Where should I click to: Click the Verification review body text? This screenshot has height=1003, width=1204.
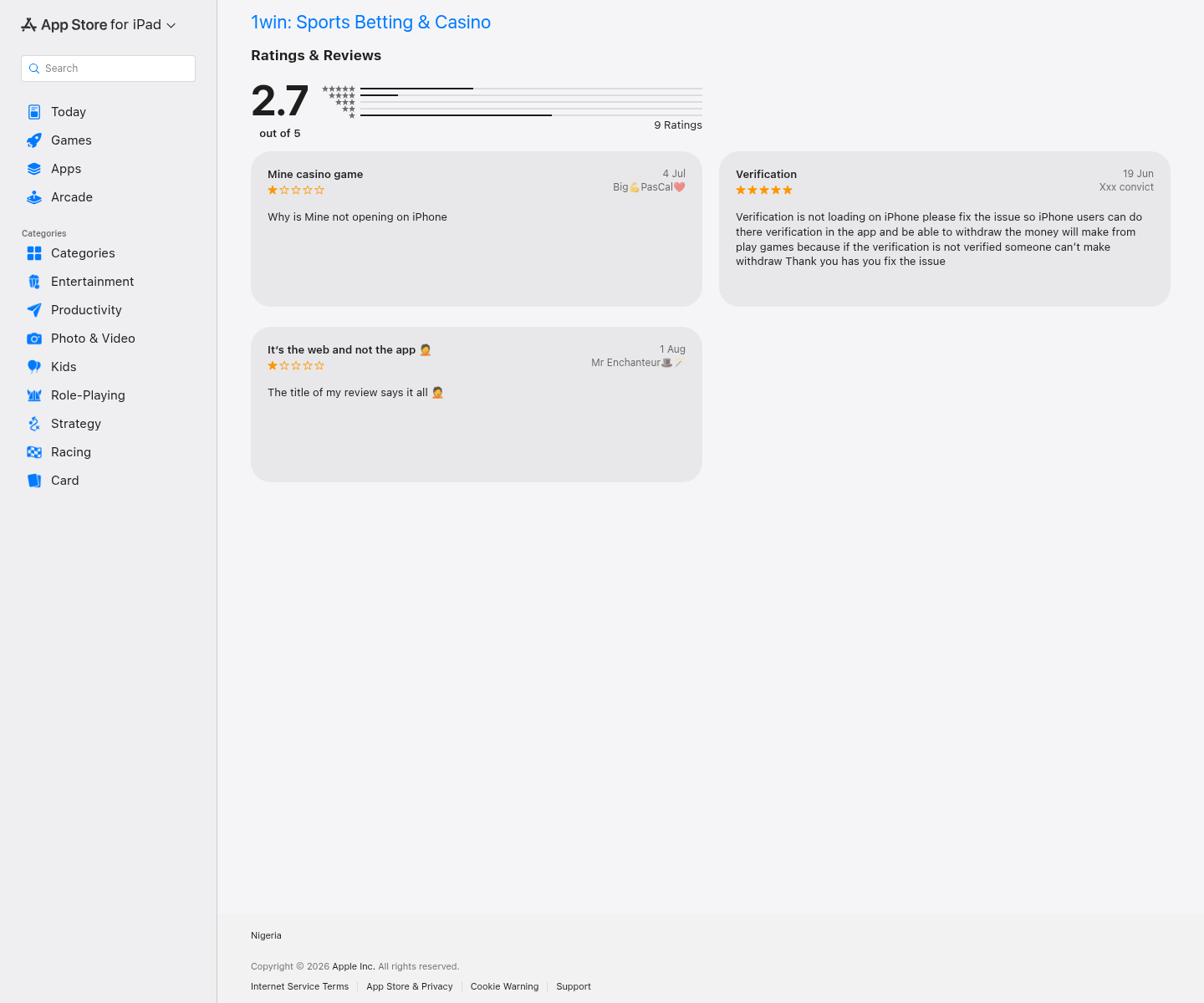click(x=939, y=239)
